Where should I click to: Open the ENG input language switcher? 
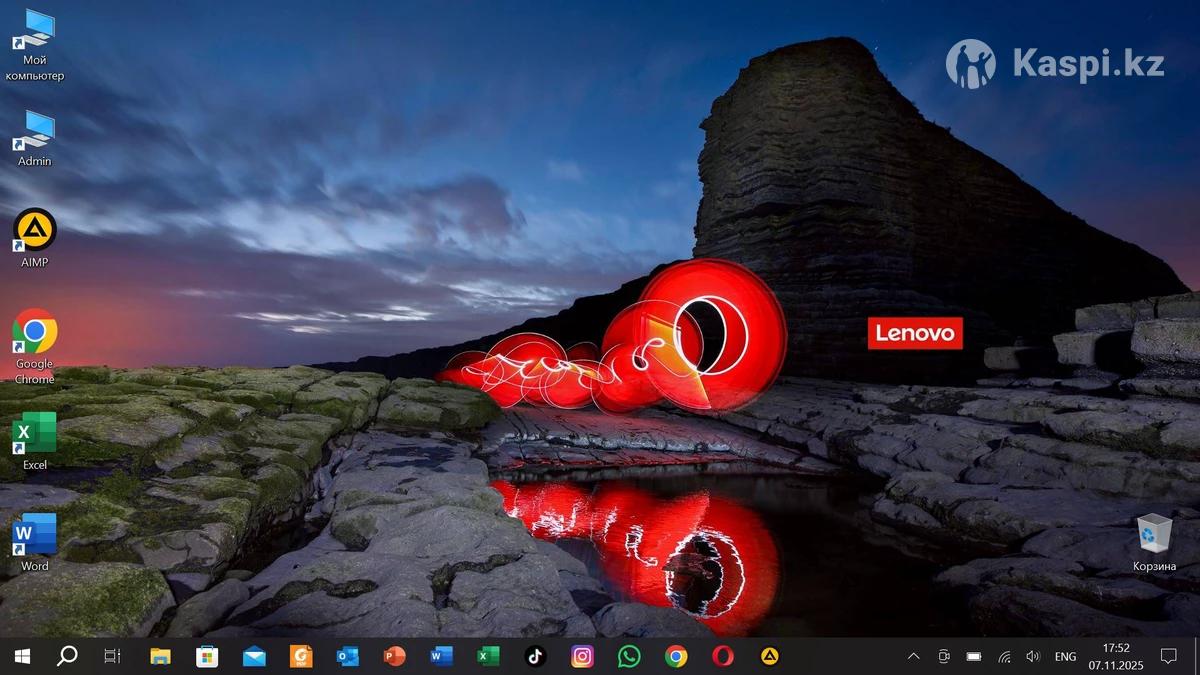1065,656
